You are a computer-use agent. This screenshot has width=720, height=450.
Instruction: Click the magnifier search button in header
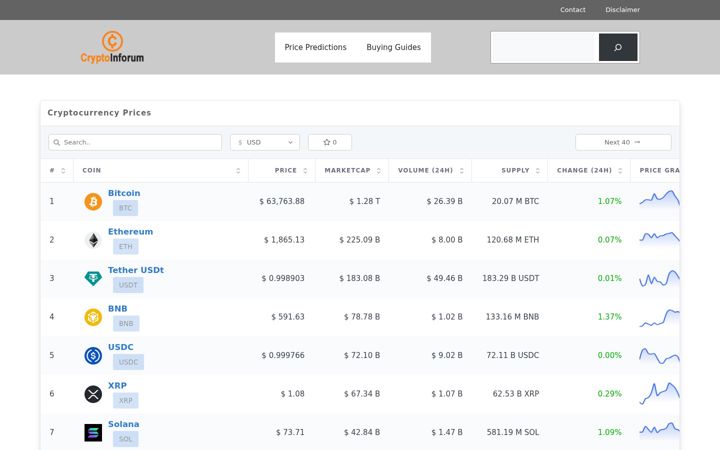coord(618,47)
